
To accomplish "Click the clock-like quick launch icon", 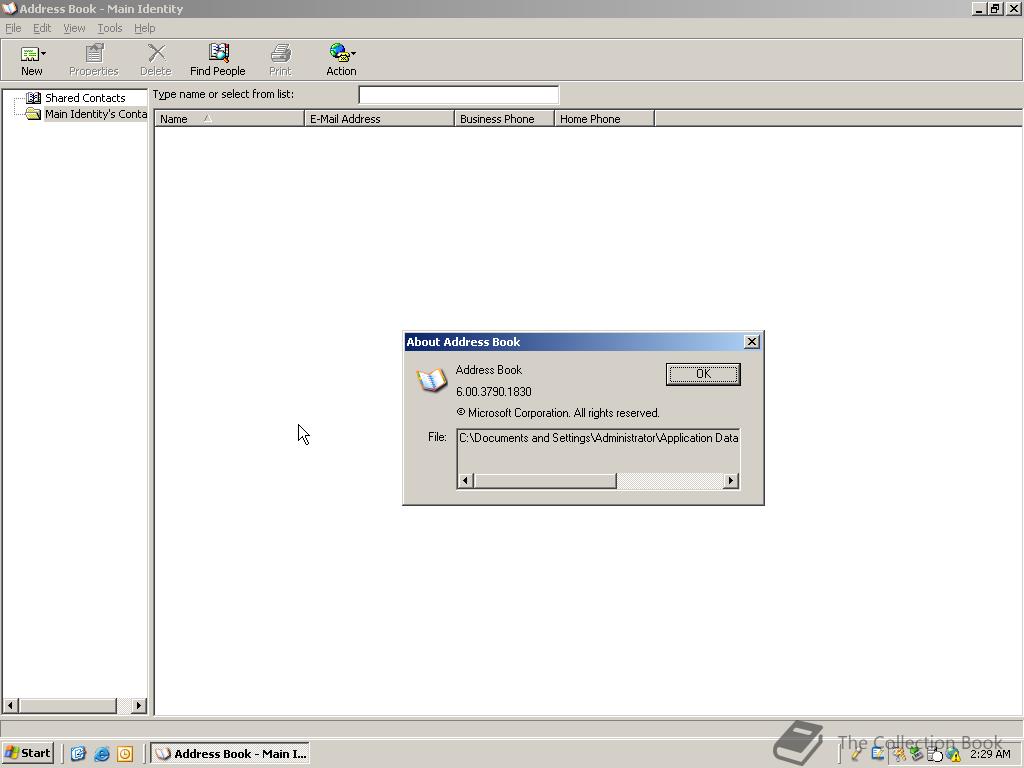I will (x=125, y=754).
